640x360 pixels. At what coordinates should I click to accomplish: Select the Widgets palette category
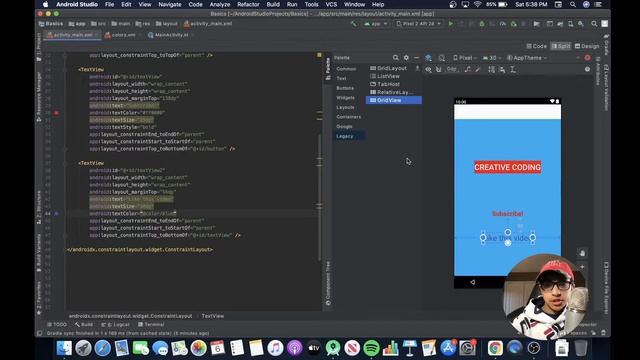pos(345,98)
